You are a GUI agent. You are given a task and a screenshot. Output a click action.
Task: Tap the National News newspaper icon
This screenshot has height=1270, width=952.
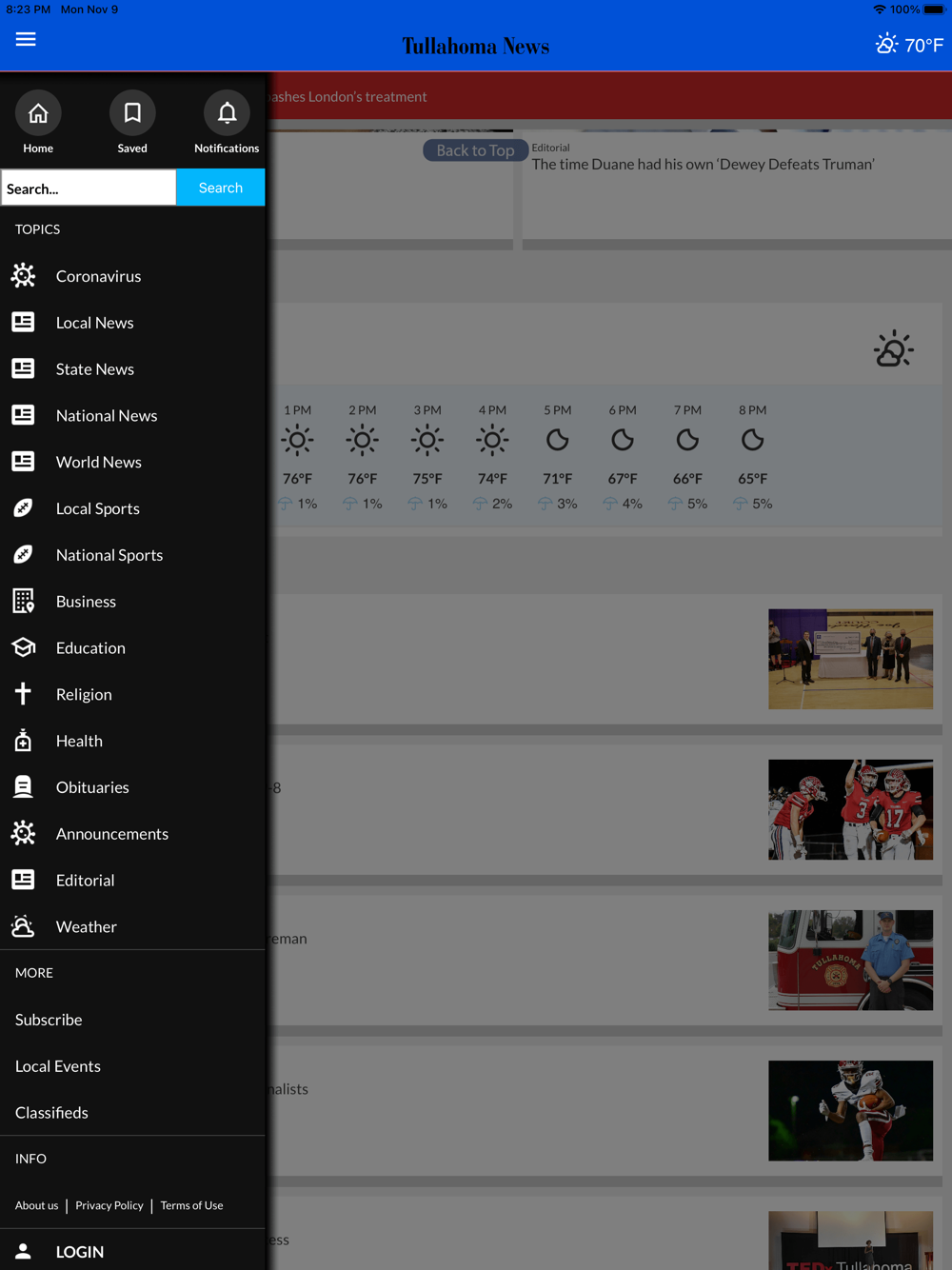point(24,415)
